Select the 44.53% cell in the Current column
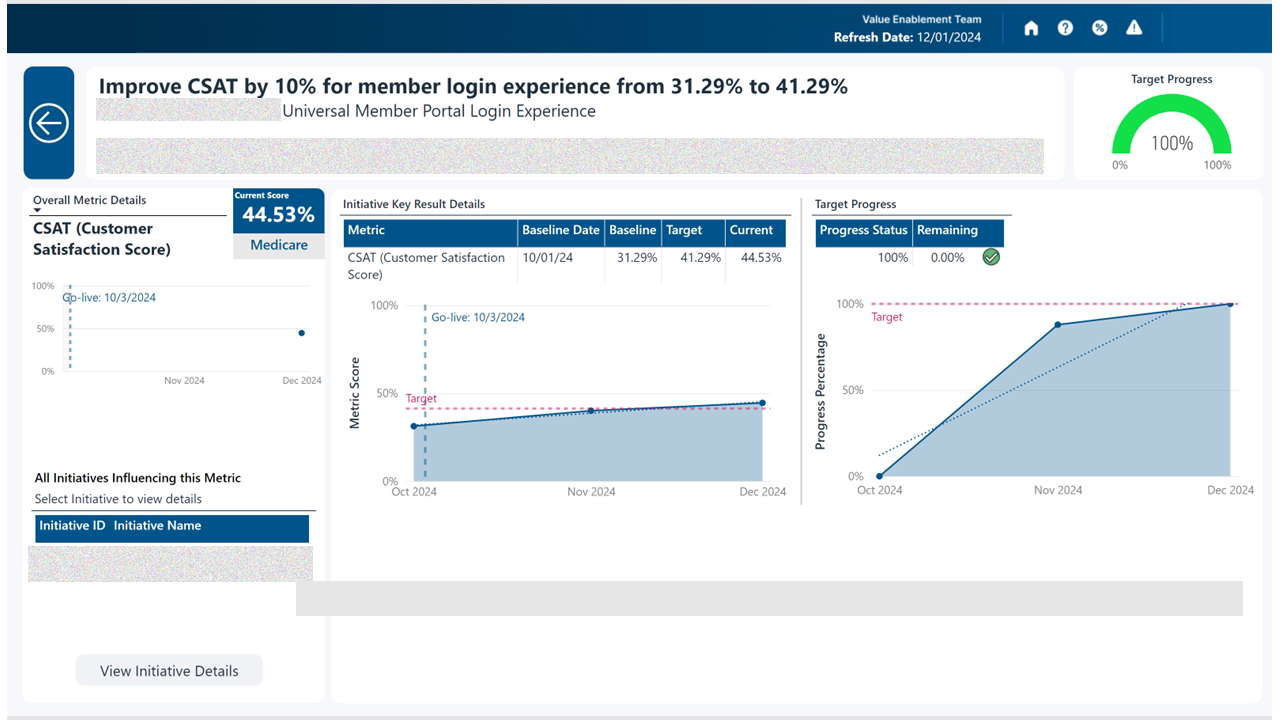 coord(761,258)
